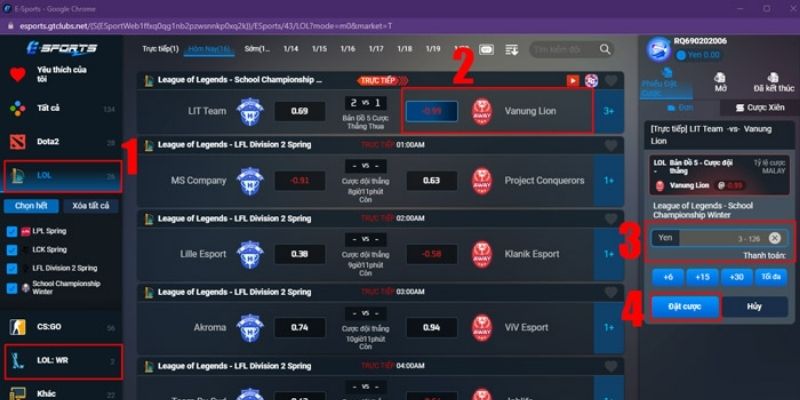Viewport: 800px width, 400px height.
Task: Click the E-Sports logo
Action: tap(61, 49)
